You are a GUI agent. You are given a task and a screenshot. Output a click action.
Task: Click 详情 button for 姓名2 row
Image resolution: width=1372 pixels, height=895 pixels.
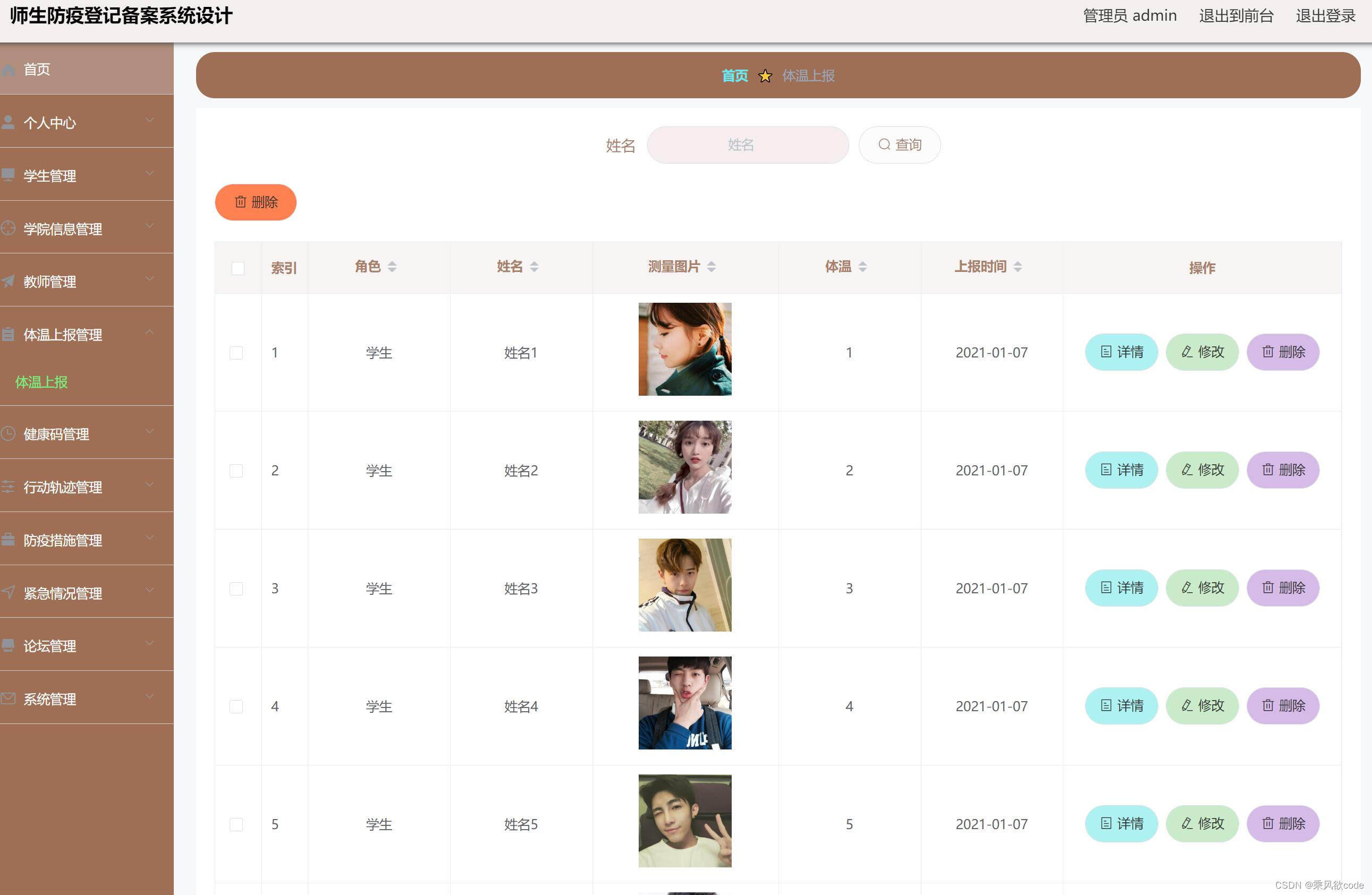coord(1121,470)
